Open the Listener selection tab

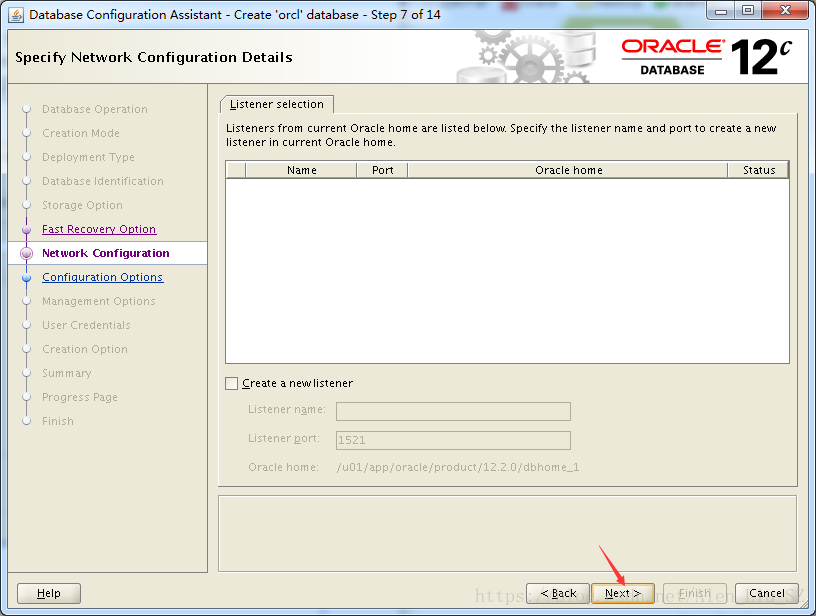tap(277, 104)
